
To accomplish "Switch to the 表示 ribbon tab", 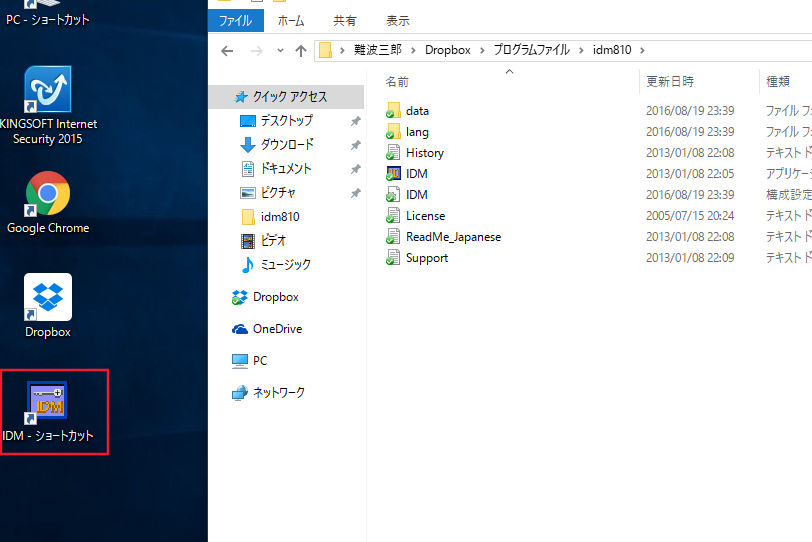I will coord(398,21).
